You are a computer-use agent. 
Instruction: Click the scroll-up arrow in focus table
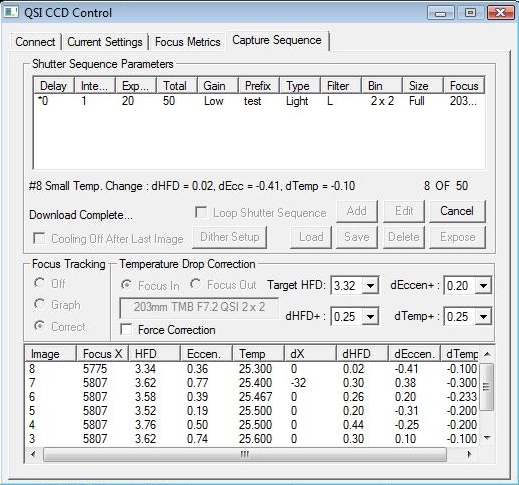[x=487, y=354]
